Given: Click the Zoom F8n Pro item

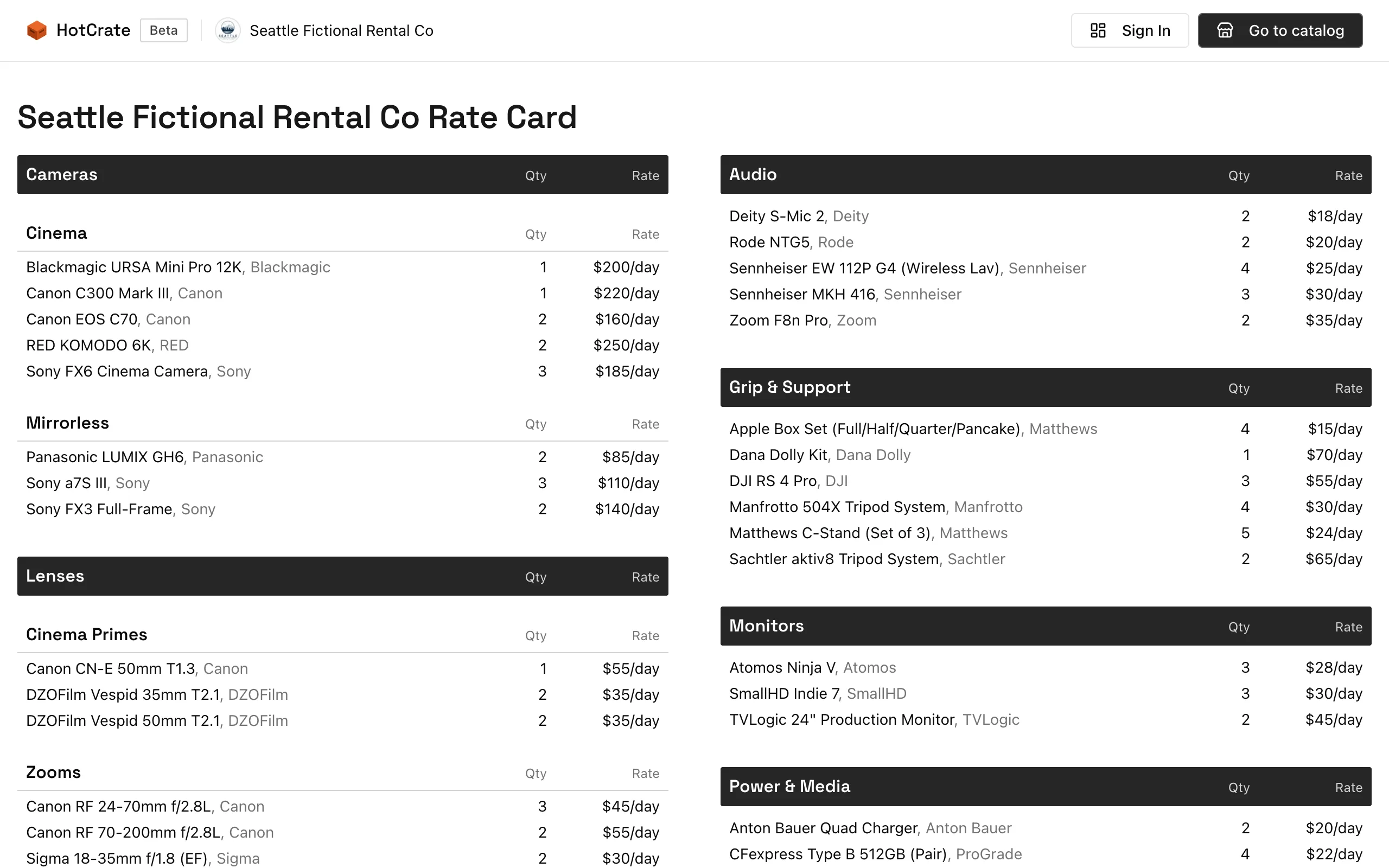Looking at the screenshot, I should point(1046,320).
